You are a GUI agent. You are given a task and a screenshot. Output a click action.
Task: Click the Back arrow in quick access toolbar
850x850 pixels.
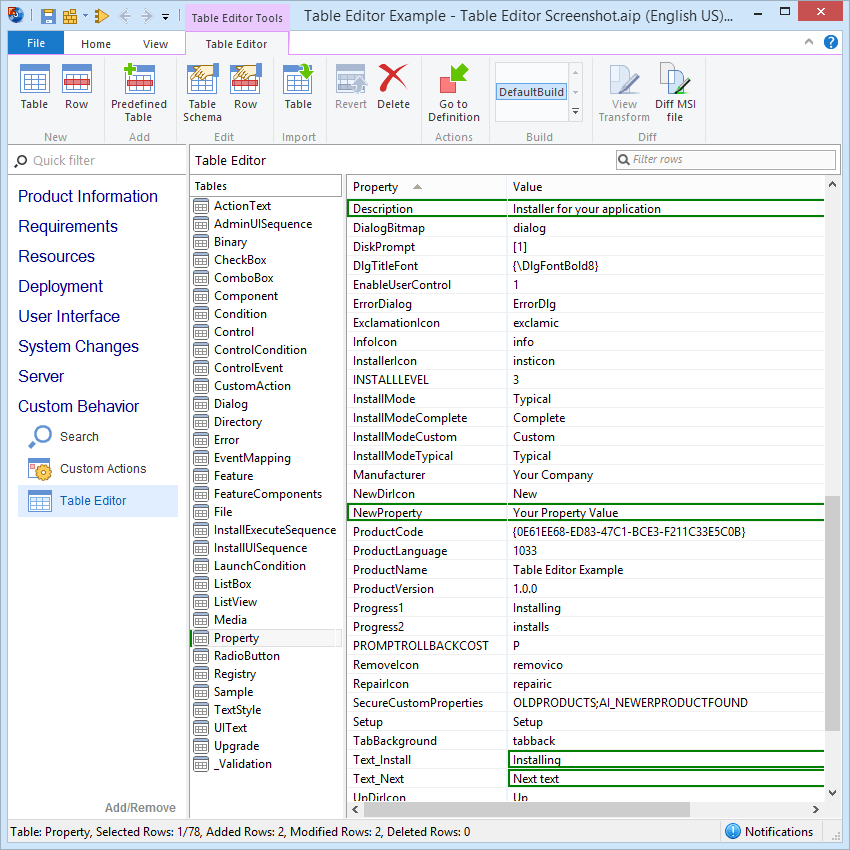click(x=125, y=16)
